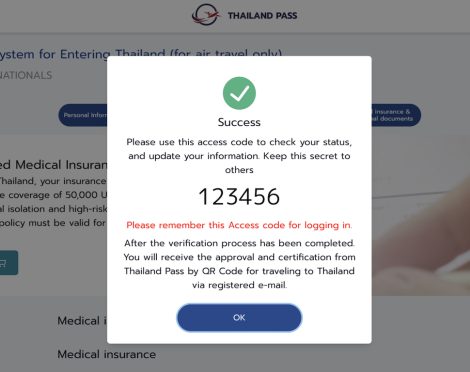
Task: Click the green success checkmark icon
Action: click(239, 93)
